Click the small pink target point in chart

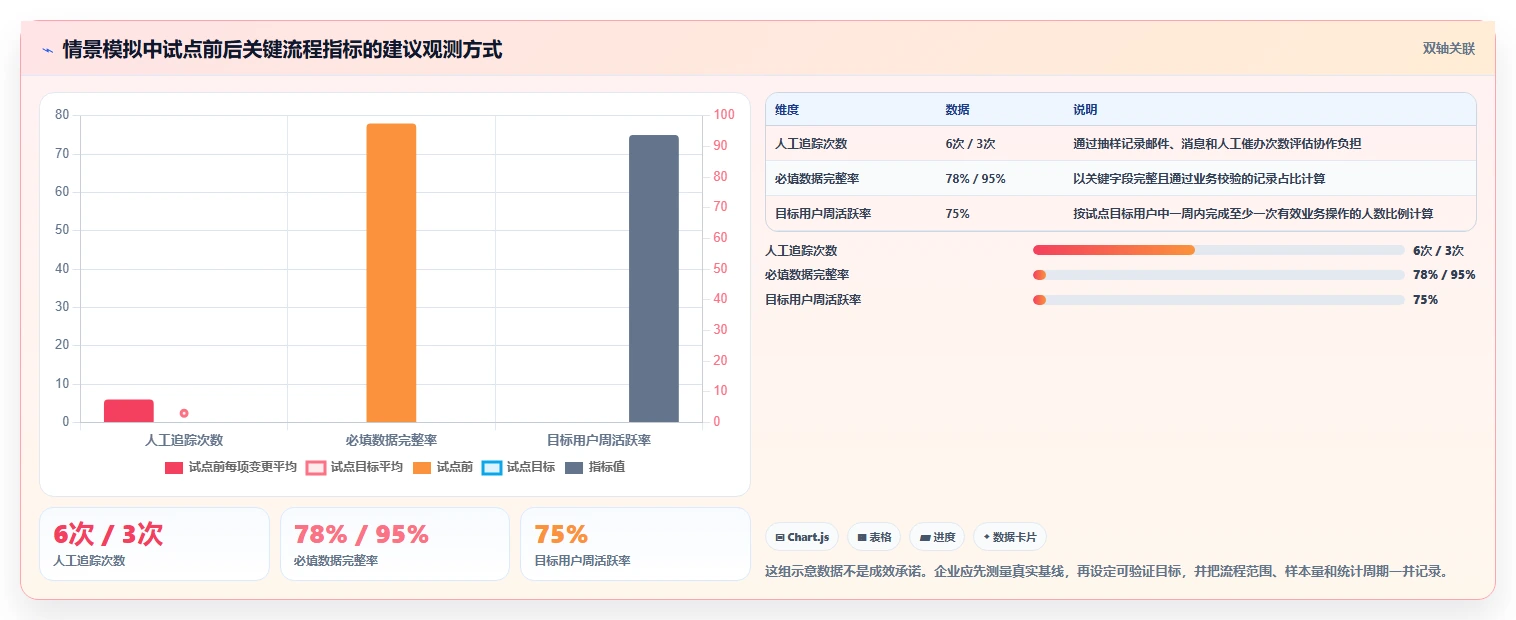184,413
